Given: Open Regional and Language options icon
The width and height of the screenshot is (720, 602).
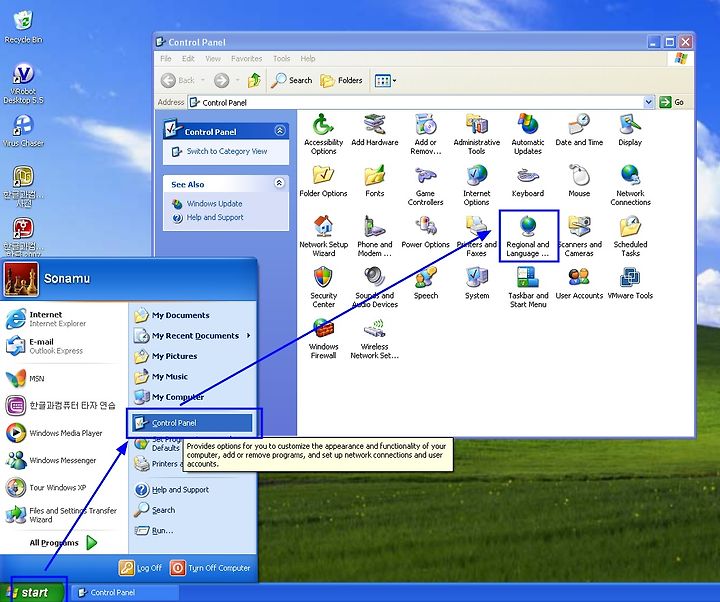Looking at the screenshot, I should 528,236.
